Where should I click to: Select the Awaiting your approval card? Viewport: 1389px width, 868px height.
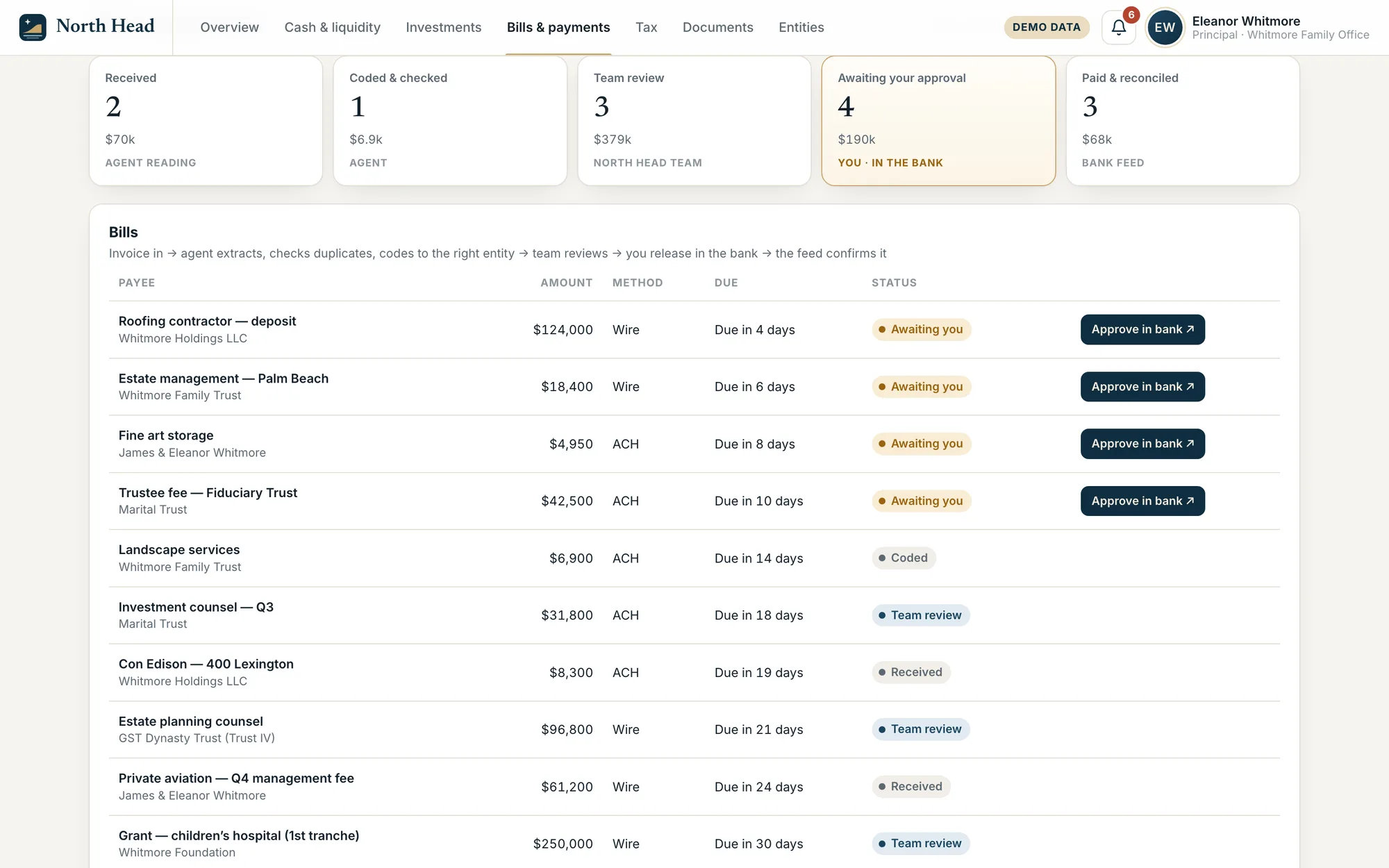[938, 121]
